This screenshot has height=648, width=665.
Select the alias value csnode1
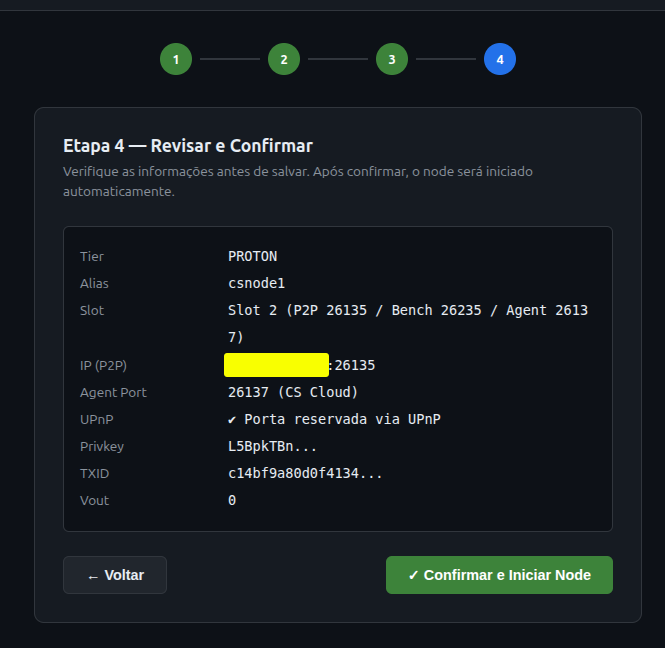click(x=257, y=283)
